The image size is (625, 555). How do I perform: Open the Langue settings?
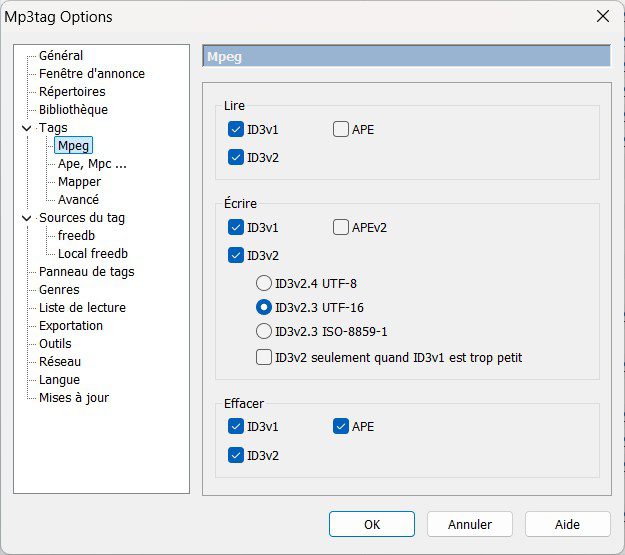(x=59, y=380)
